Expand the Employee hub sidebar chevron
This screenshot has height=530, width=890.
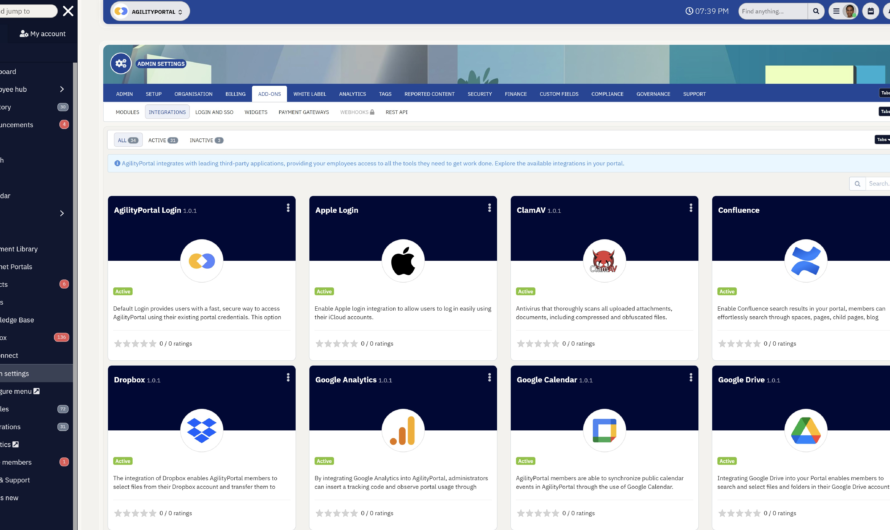tap(62, 89)
